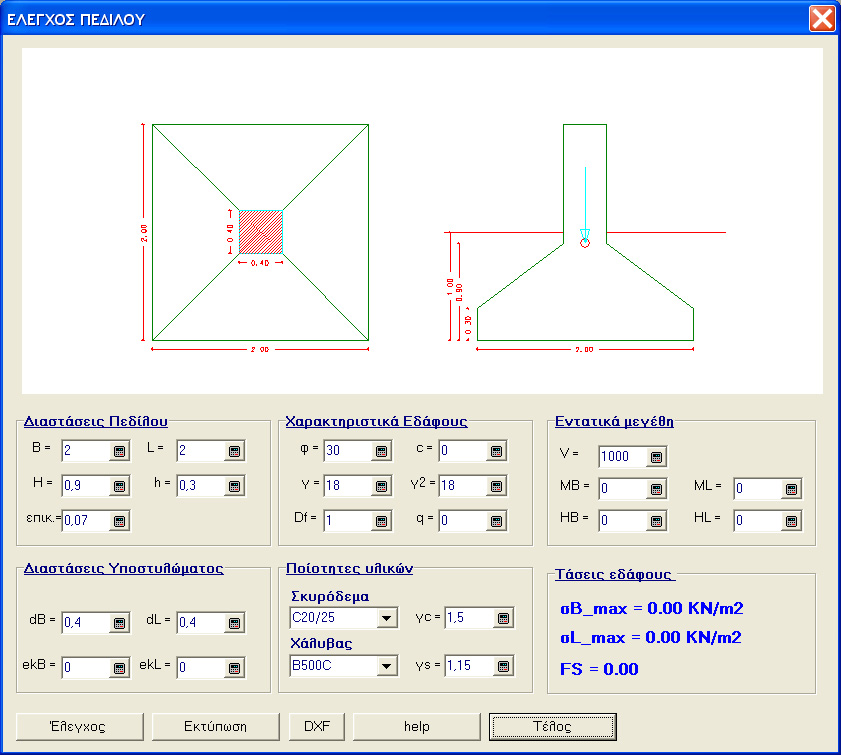Open calculator beside dL column dimension
The image size is (841, 755).
click(234, 623)
